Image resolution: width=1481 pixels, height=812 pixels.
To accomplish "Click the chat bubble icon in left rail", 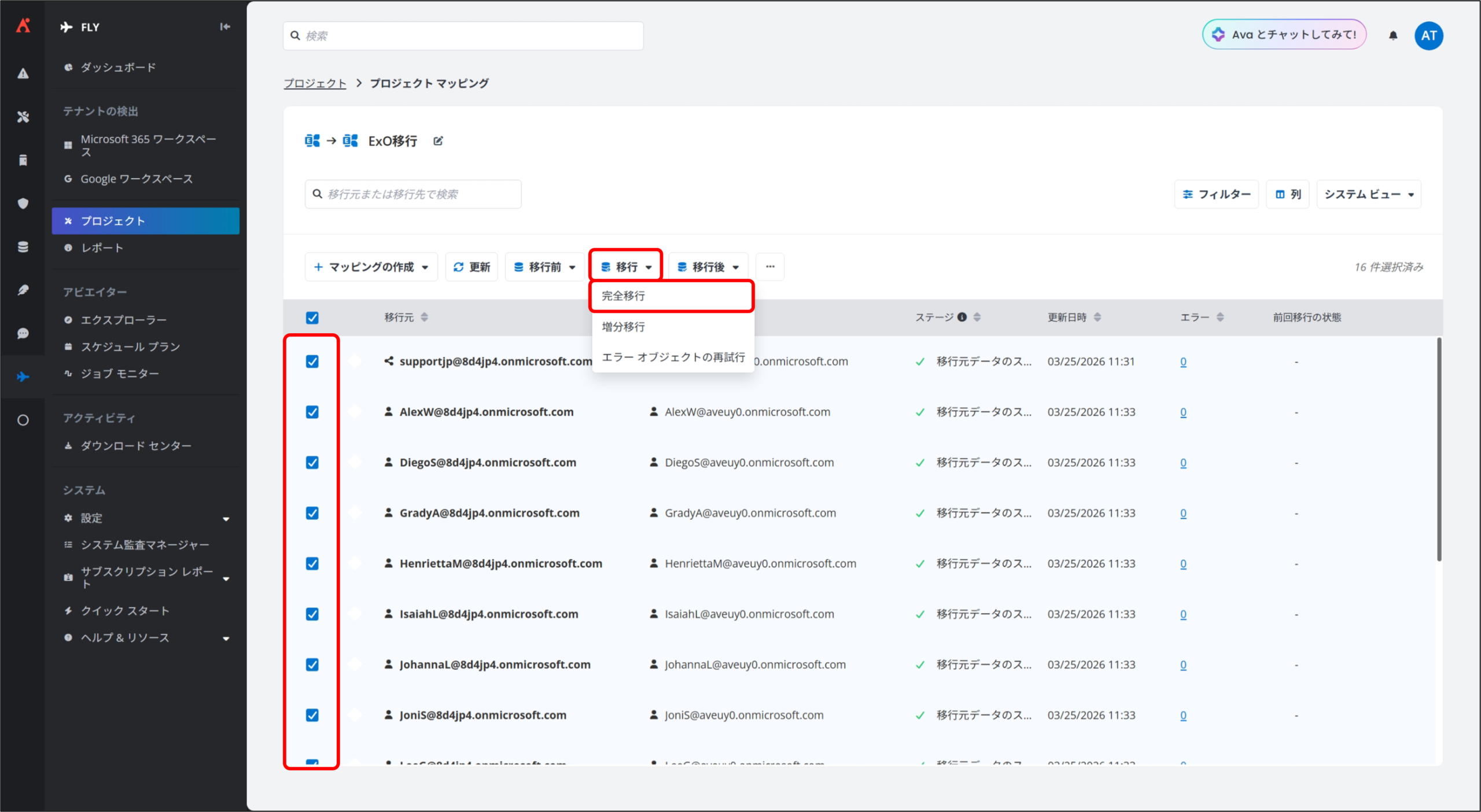I will (23, 334).
